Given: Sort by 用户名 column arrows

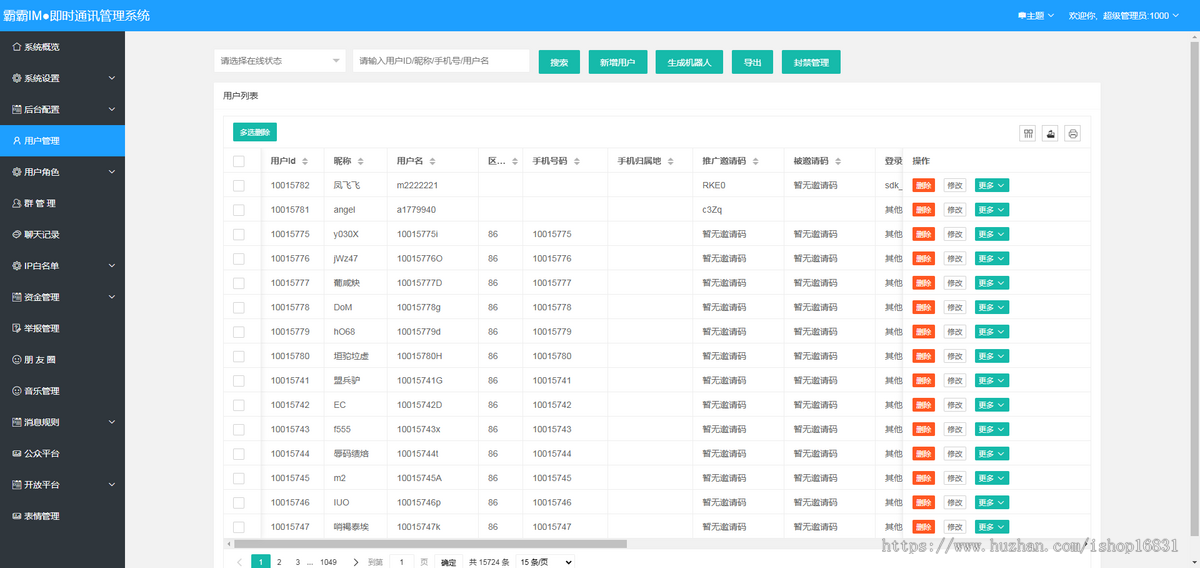Looking at the screenshot, I should click(x=433, y=161).
